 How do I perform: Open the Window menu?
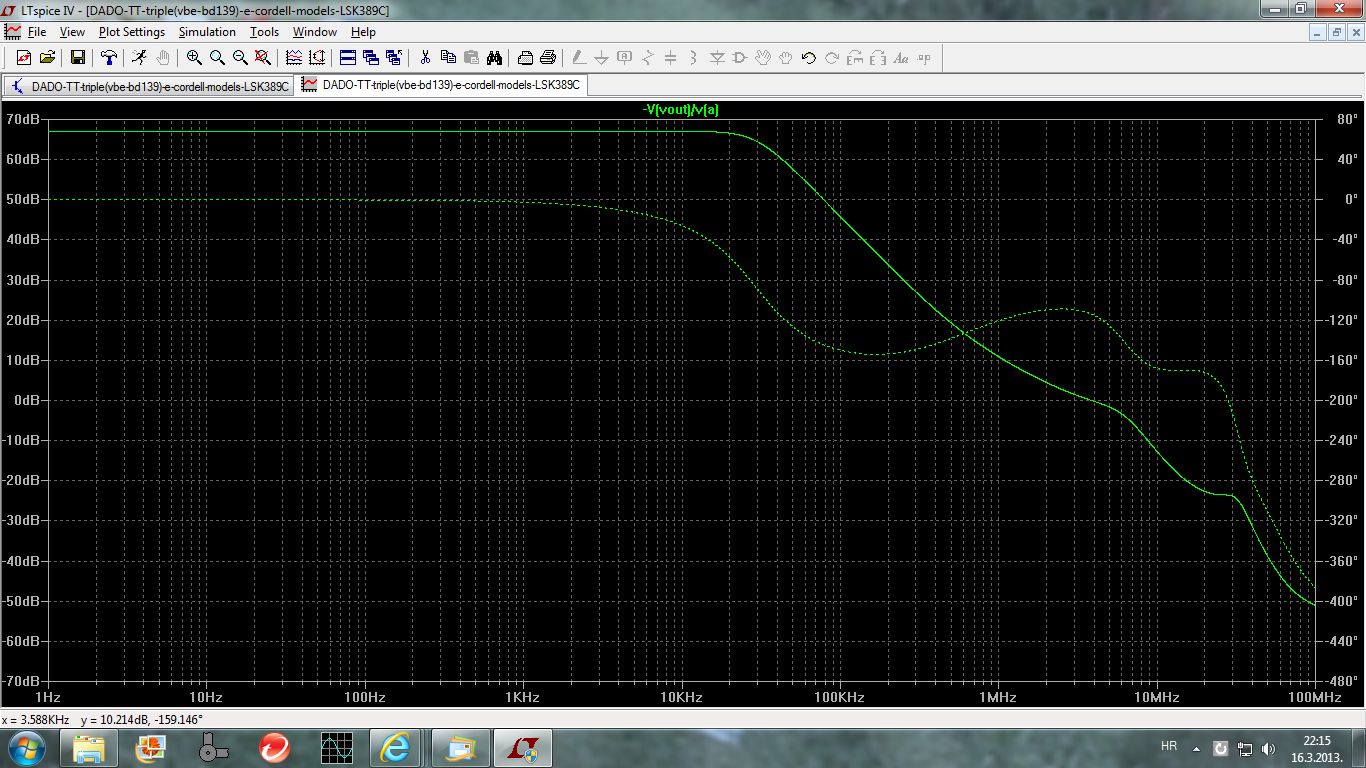[315, 32]
